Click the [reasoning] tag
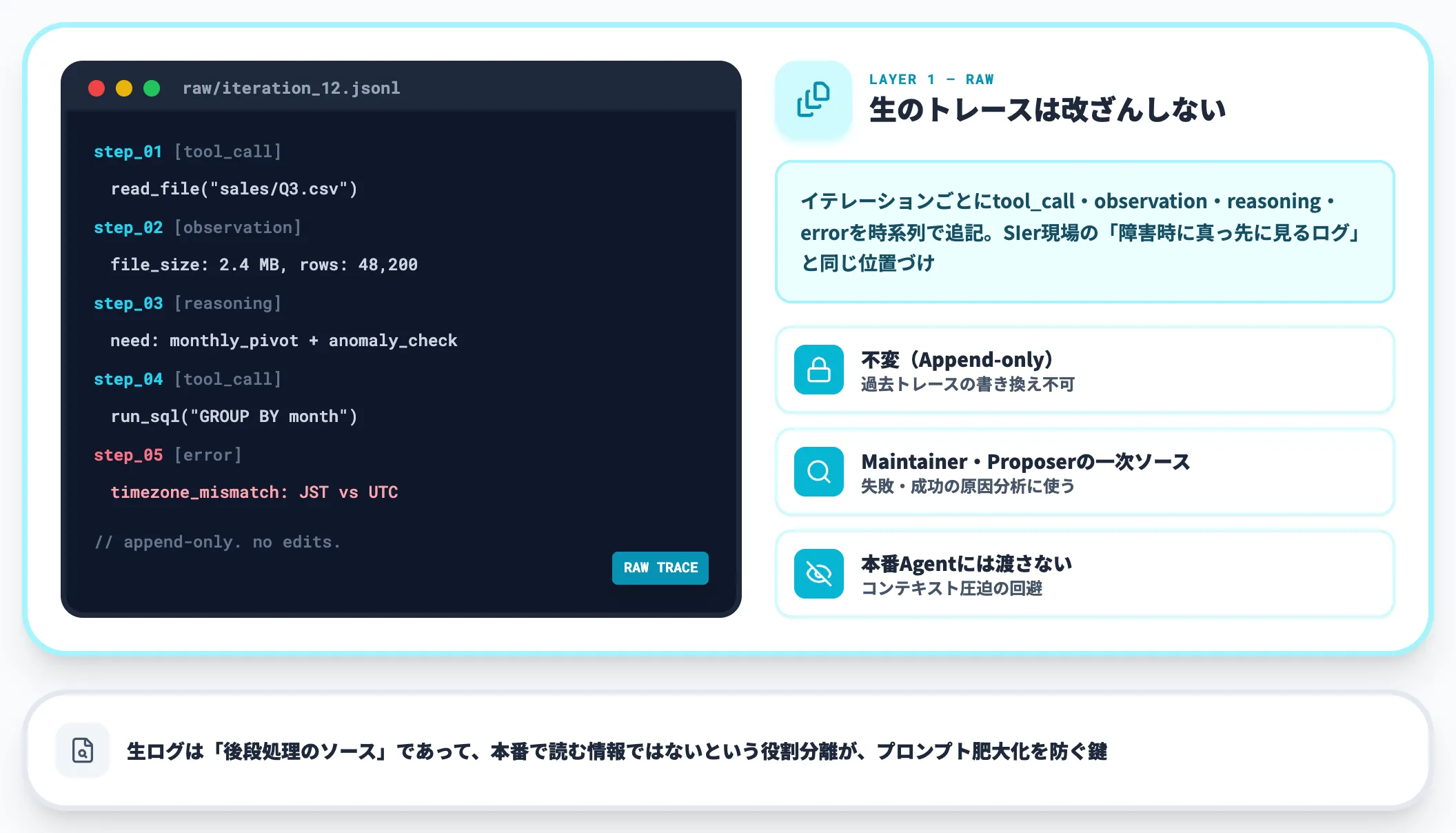Screen dimensions: 1456x833 click(228, 303)
